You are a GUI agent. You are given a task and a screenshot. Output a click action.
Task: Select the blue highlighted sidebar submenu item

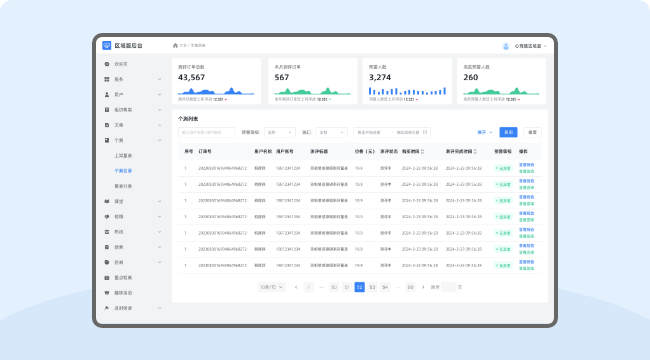pyautogui.click(x=123, y=171)
